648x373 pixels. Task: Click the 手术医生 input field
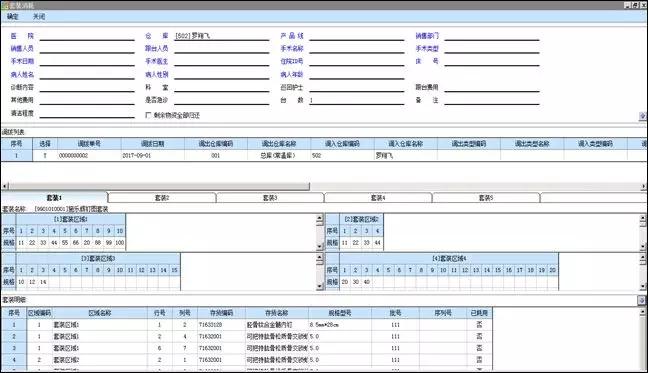pyautogui.click(x=222, y=61)
